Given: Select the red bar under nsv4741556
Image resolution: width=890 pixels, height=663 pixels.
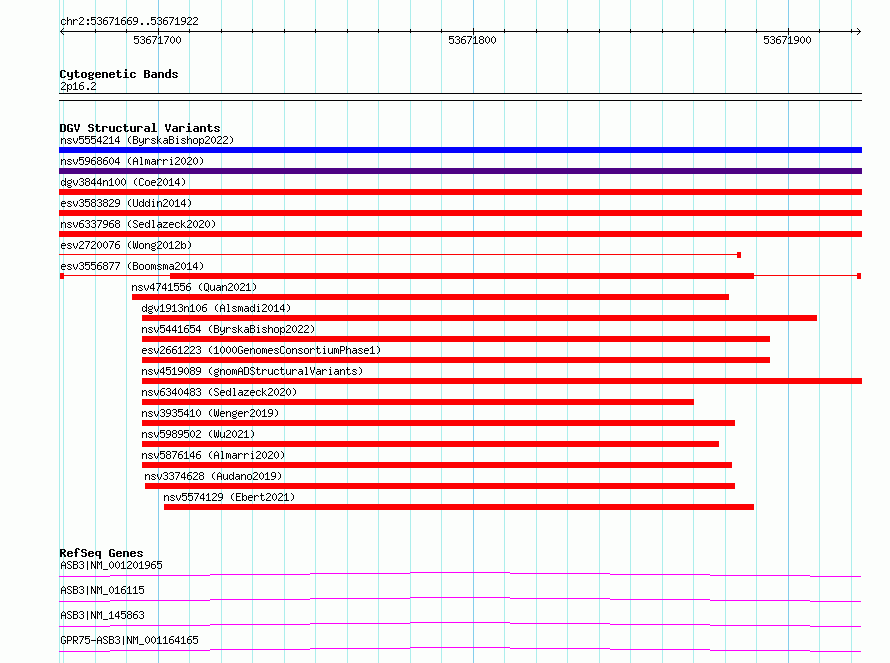Looking at the screenshot, I should (x=430, y=297).
